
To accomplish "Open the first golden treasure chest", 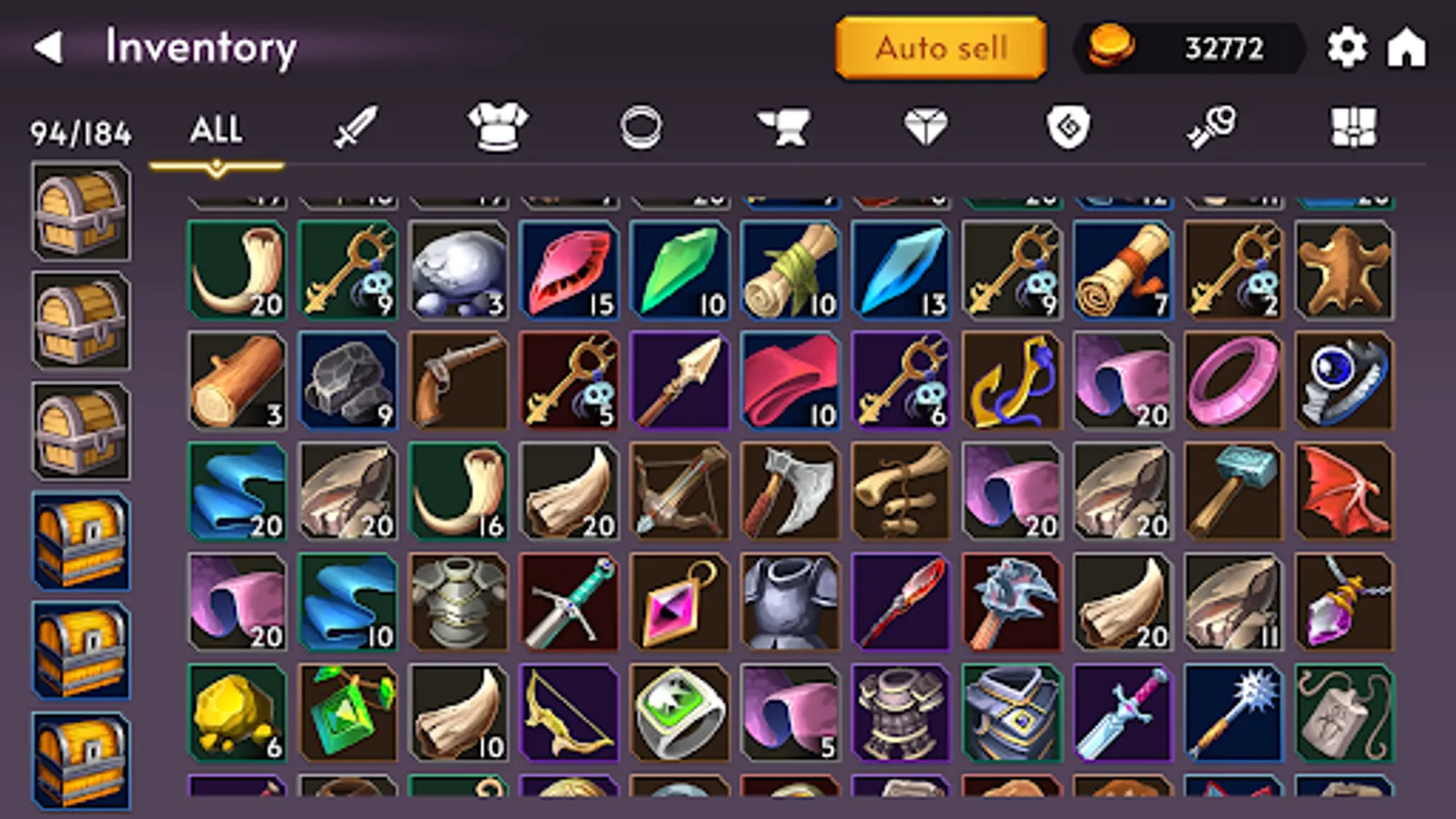I will point(81,541).
